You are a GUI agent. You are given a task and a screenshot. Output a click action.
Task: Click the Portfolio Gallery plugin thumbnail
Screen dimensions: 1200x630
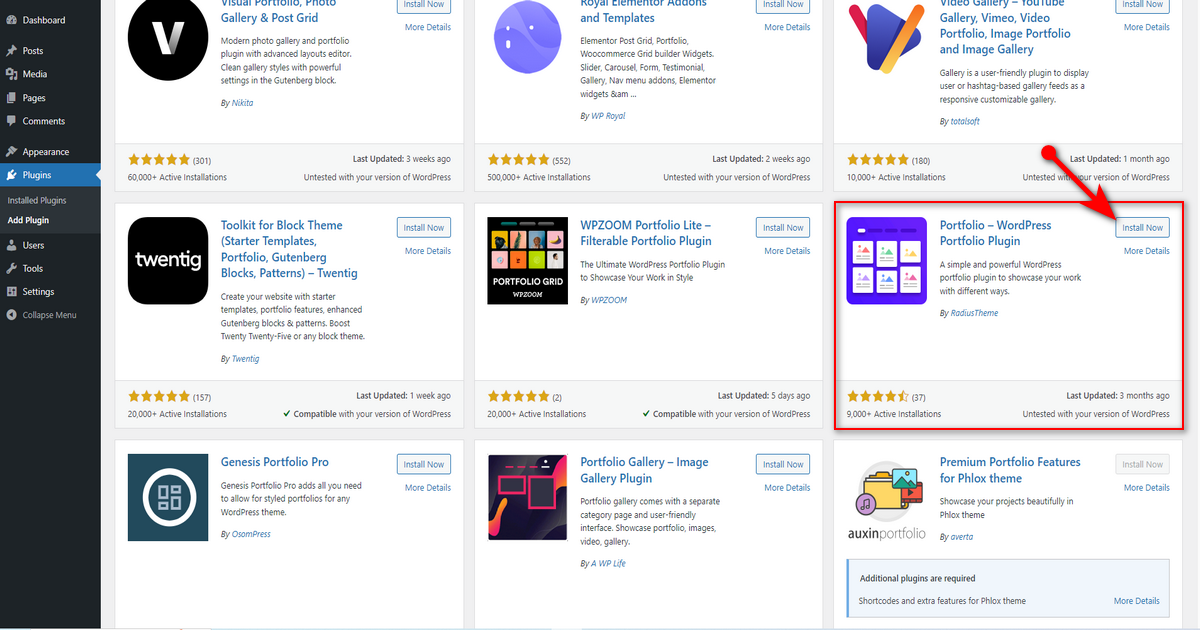pos(527,497)
